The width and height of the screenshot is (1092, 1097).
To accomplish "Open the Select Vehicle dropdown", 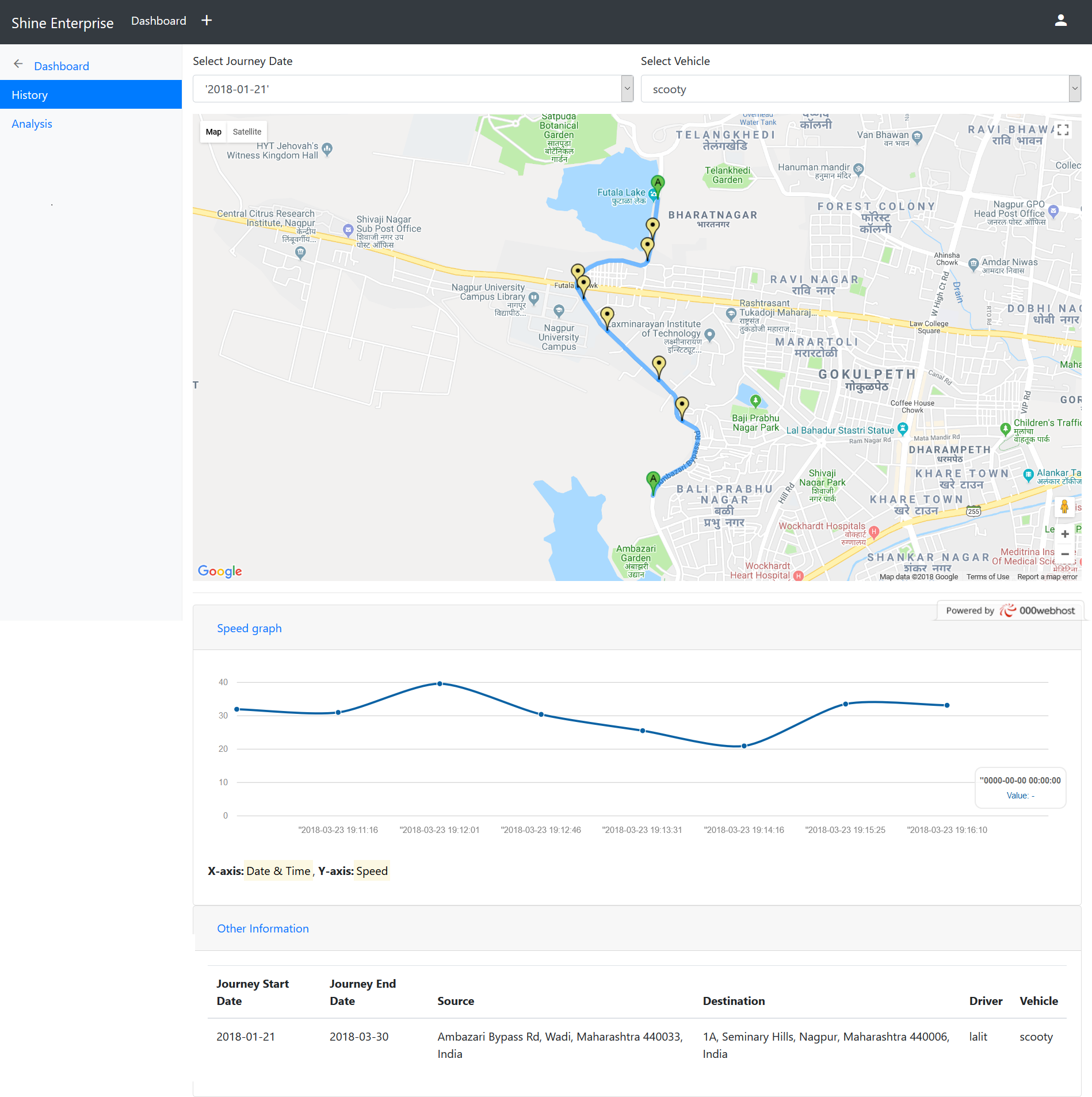I will point(860,89).
